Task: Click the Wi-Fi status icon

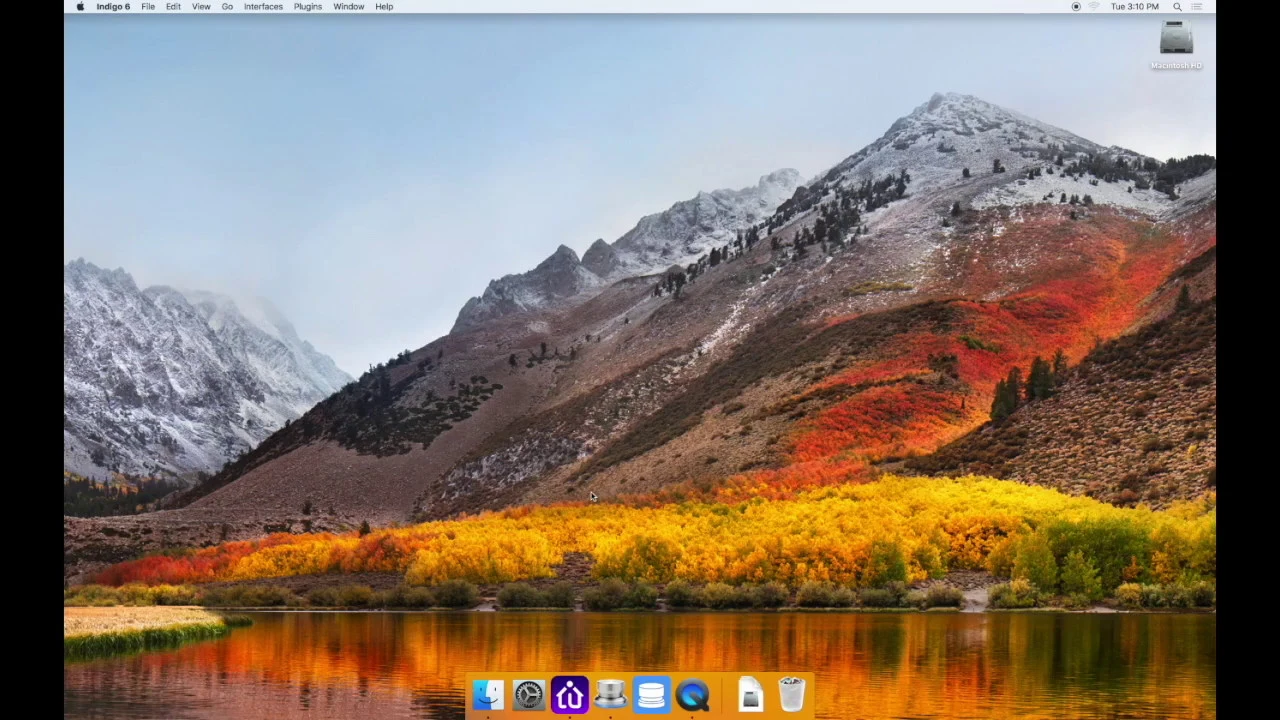Action: 1094,6
